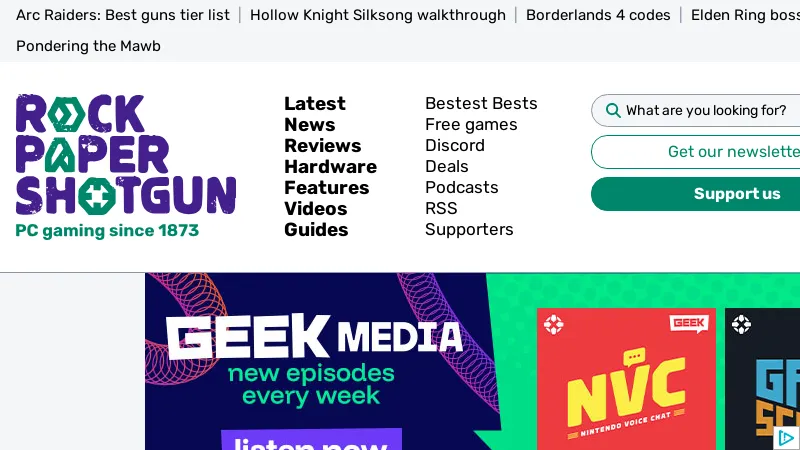Follow the Discord link
Image resolution: width=800 pixels, height=450 pixels.
click(455, 145)
